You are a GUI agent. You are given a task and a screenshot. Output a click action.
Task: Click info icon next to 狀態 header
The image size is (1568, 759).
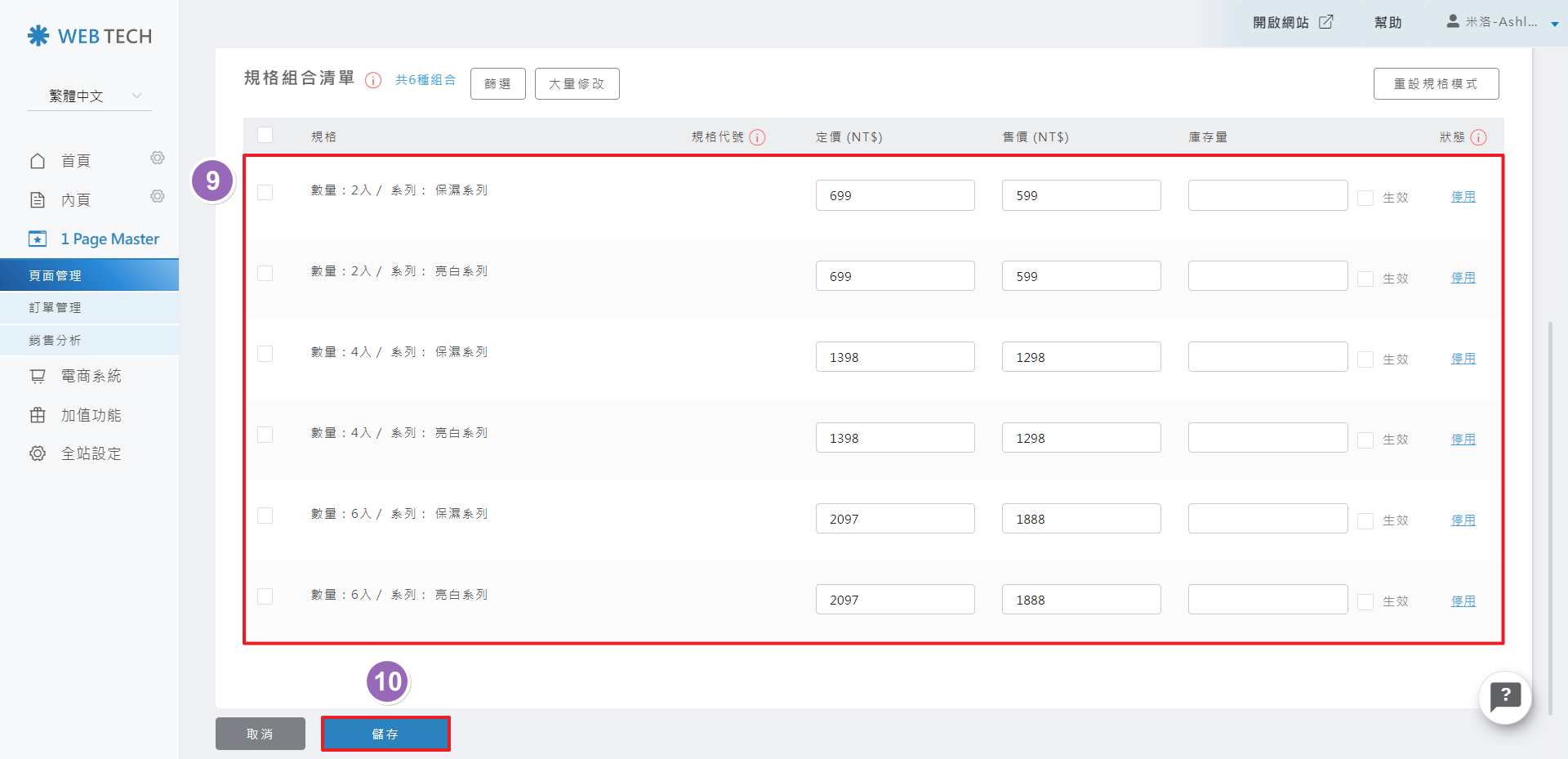point(1478,137)
